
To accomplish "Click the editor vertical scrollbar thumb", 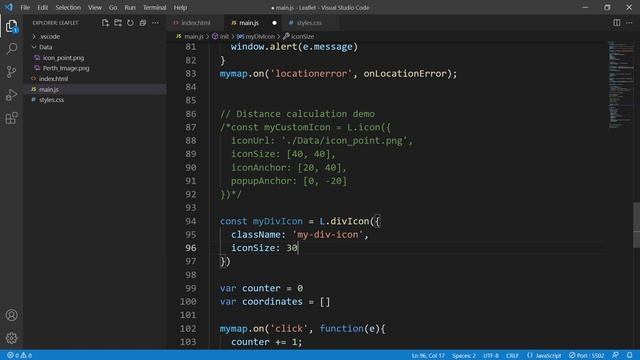I will coord(636,225).
